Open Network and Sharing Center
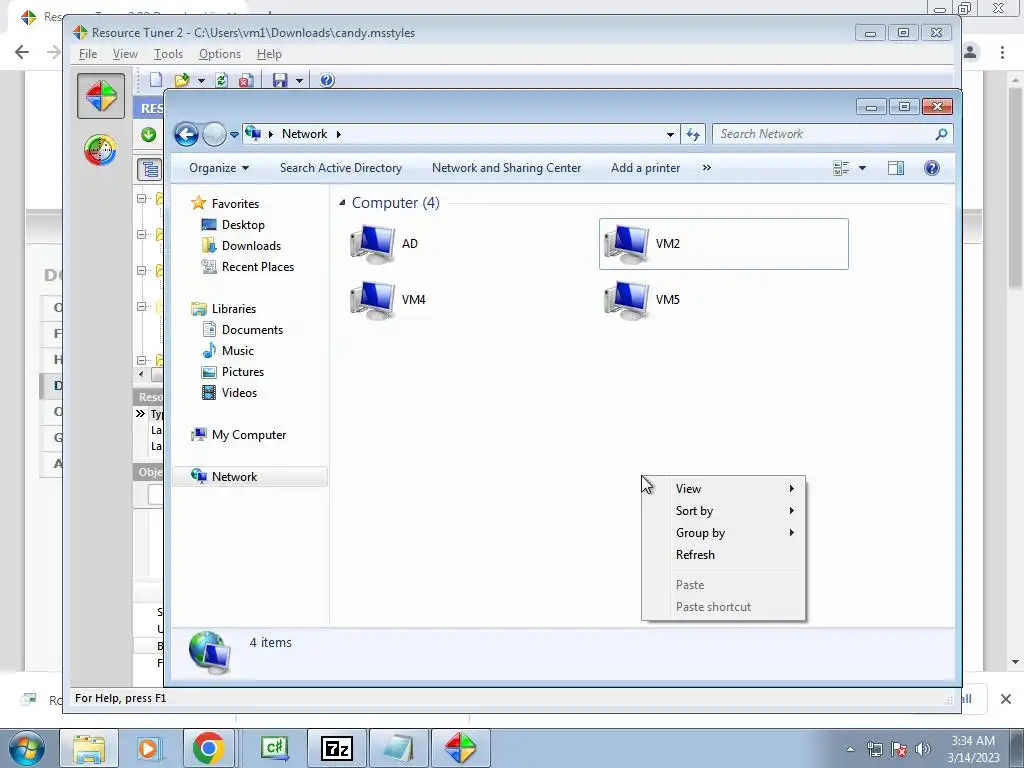This screenshot has height=768, width=1024. [506, 168]
